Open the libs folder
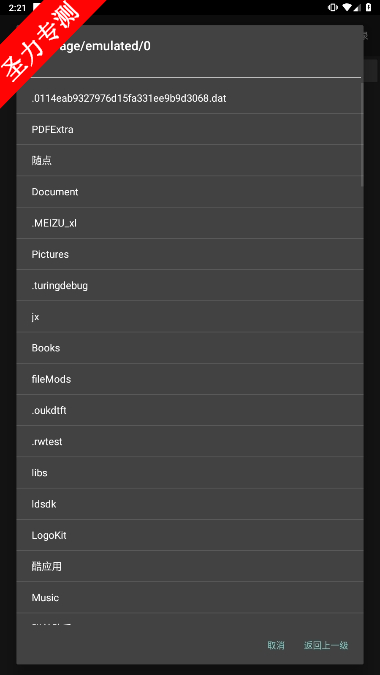 click(x=190, y=473)
